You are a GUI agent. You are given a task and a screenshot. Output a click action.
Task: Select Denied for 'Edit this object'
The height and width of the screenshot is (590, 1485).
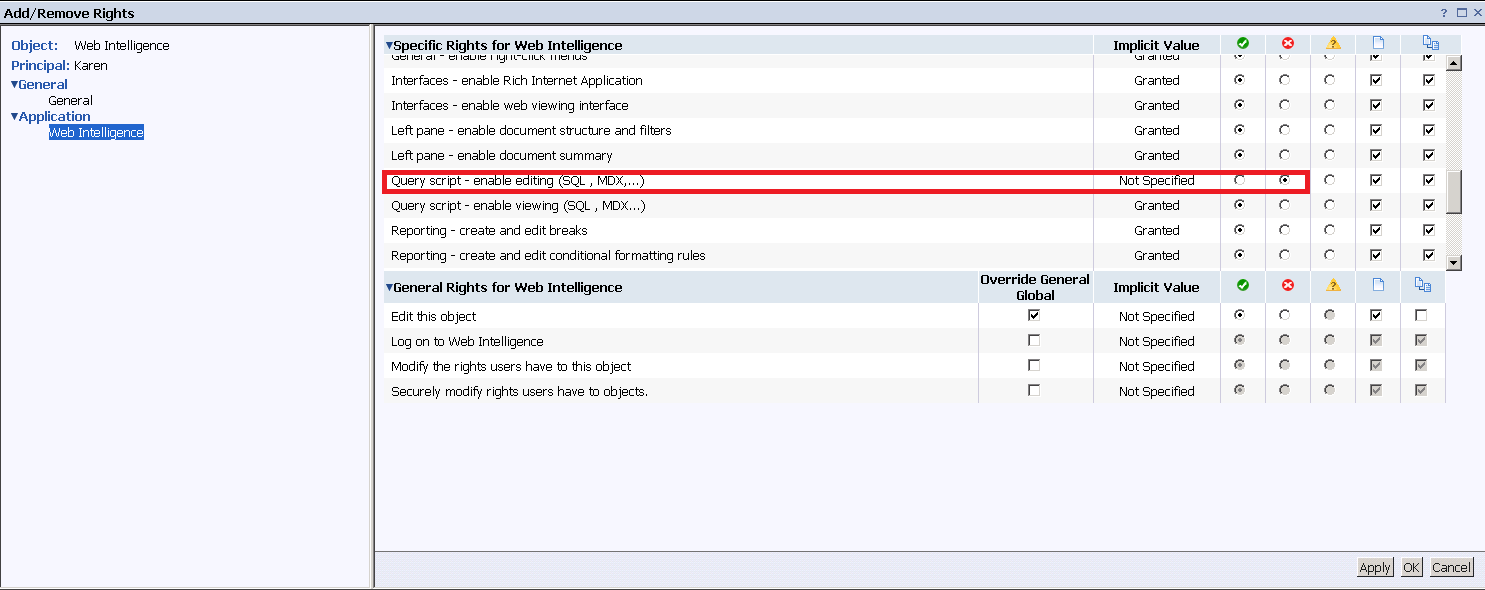point(1284,316)
